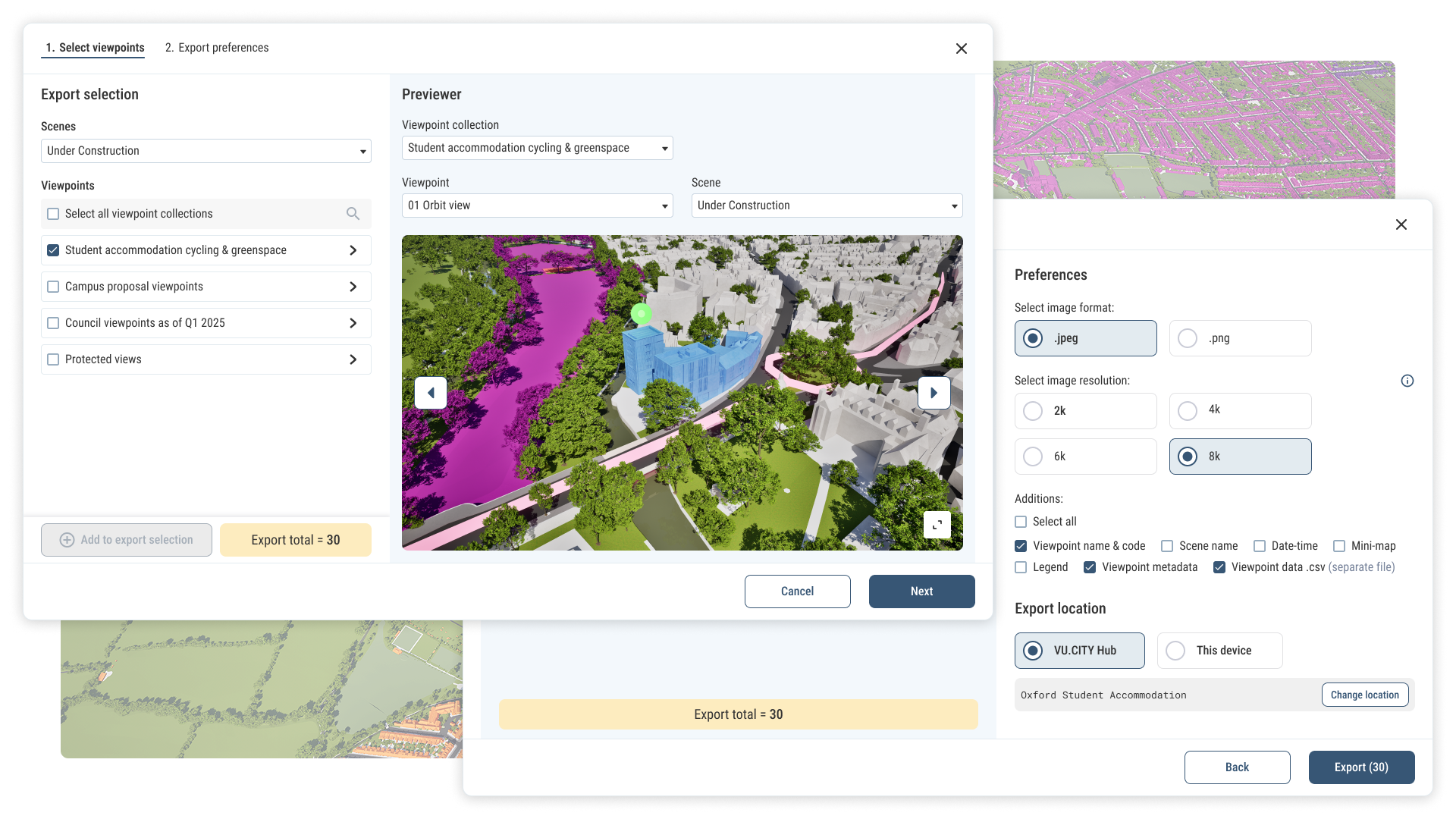Check Council viewpoints as of Q1 2025

53,323
